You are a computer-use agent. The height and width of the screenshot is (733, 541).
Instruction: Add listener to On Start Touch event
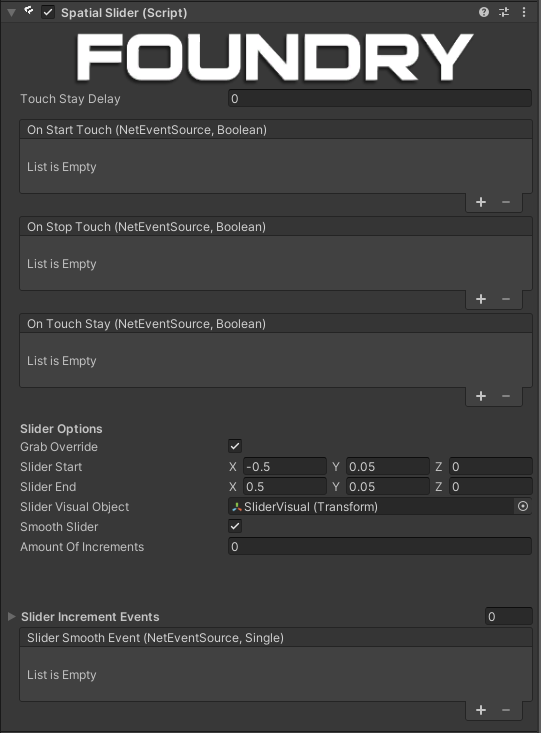481,202
